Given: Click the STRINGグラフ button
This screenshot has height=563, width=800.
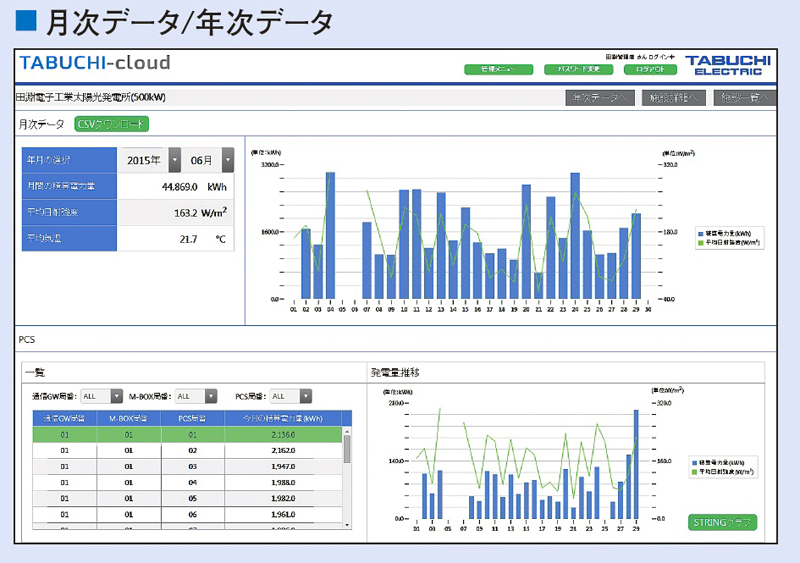Looking at the screenshot, I should (722, 522).
